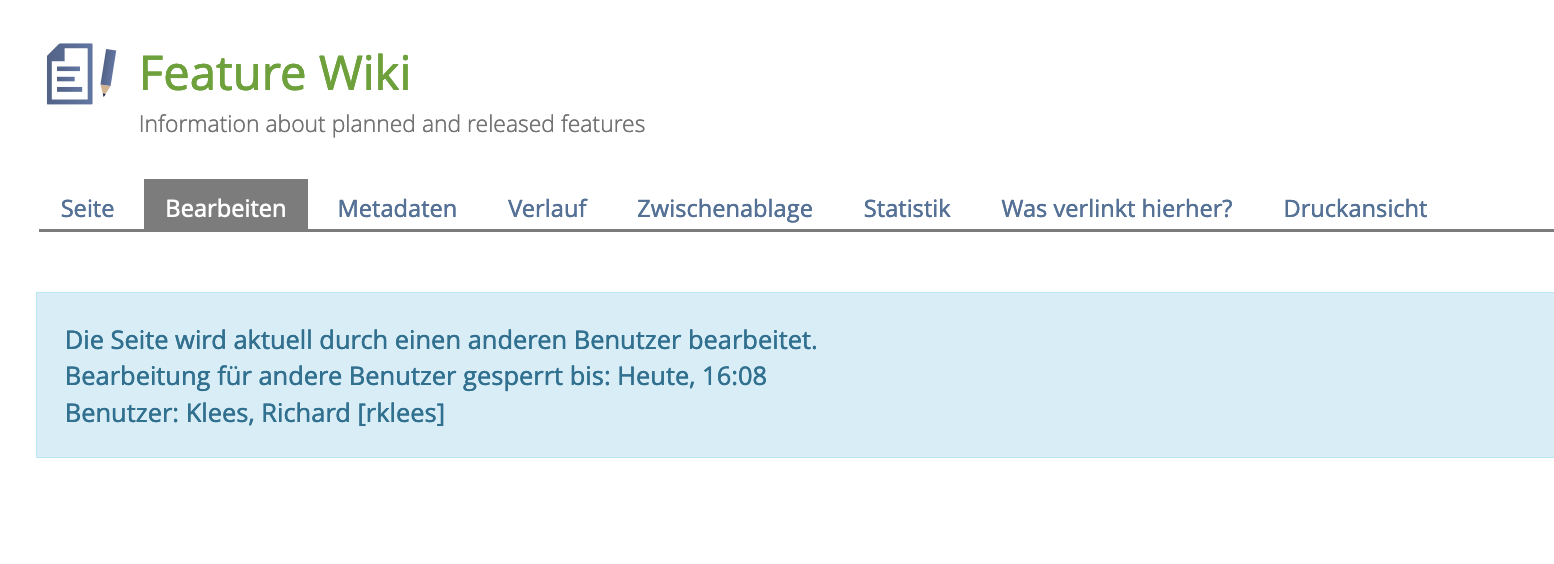Open the Metadaten tab
Screen dimensions: 1554x564
pyautogui.click(x=397, y=208)
